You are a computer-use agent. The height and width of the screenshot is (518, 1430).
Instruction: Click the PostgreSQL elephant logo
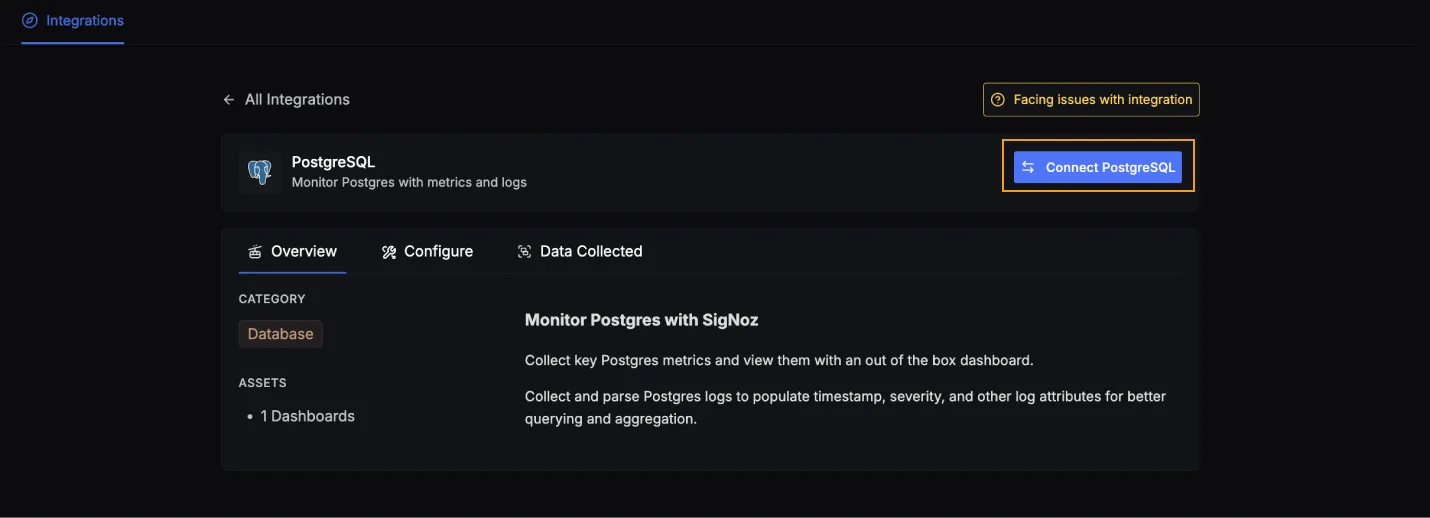(x=260, y=172)
